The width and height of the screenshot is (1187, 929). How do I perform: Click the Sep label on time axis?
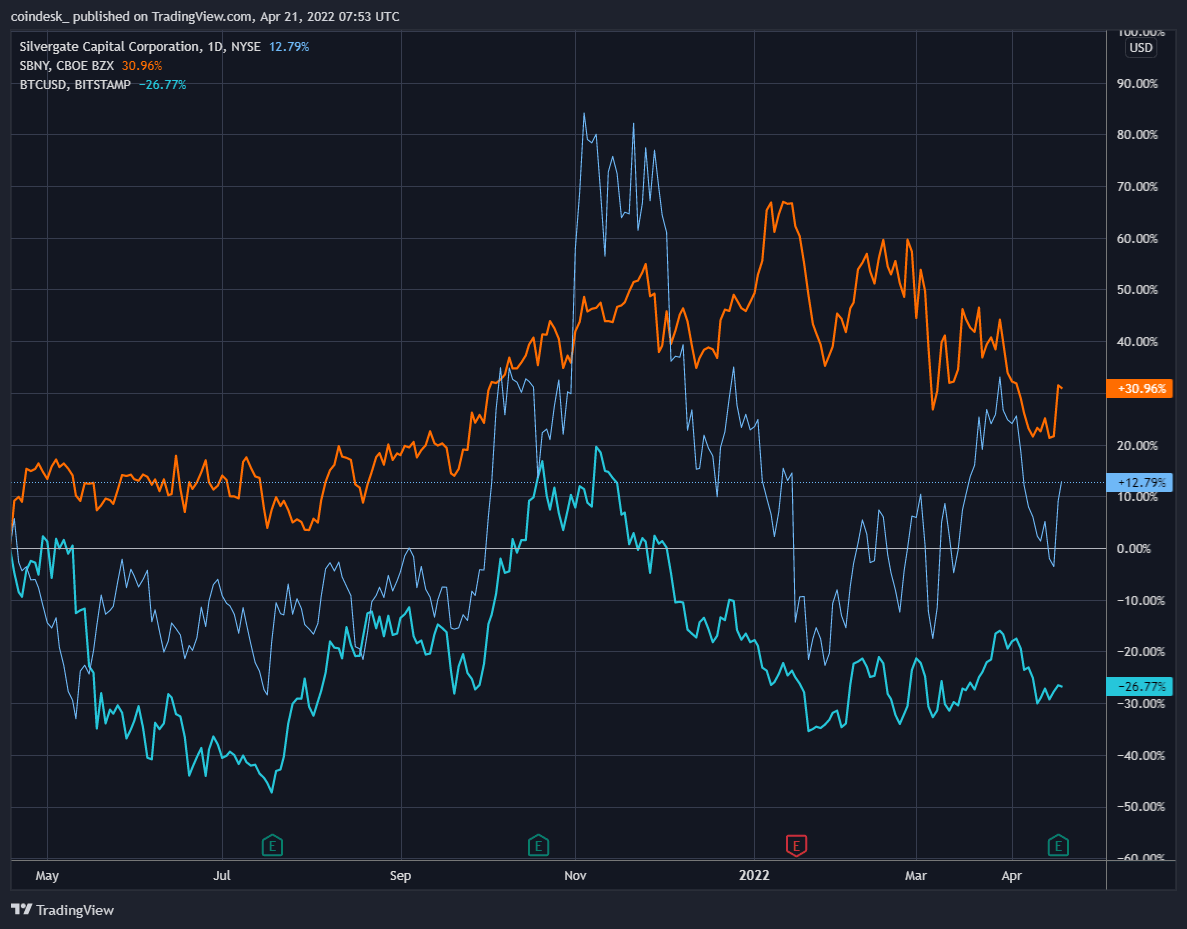click(400, 876)
